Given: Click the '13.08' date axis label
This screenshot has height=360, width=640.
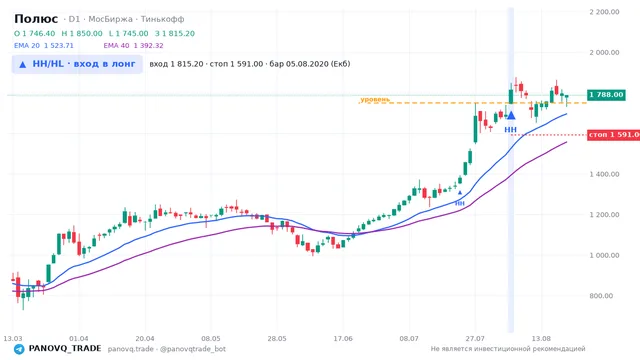Looking at the screenshot, I should (541, 338).
